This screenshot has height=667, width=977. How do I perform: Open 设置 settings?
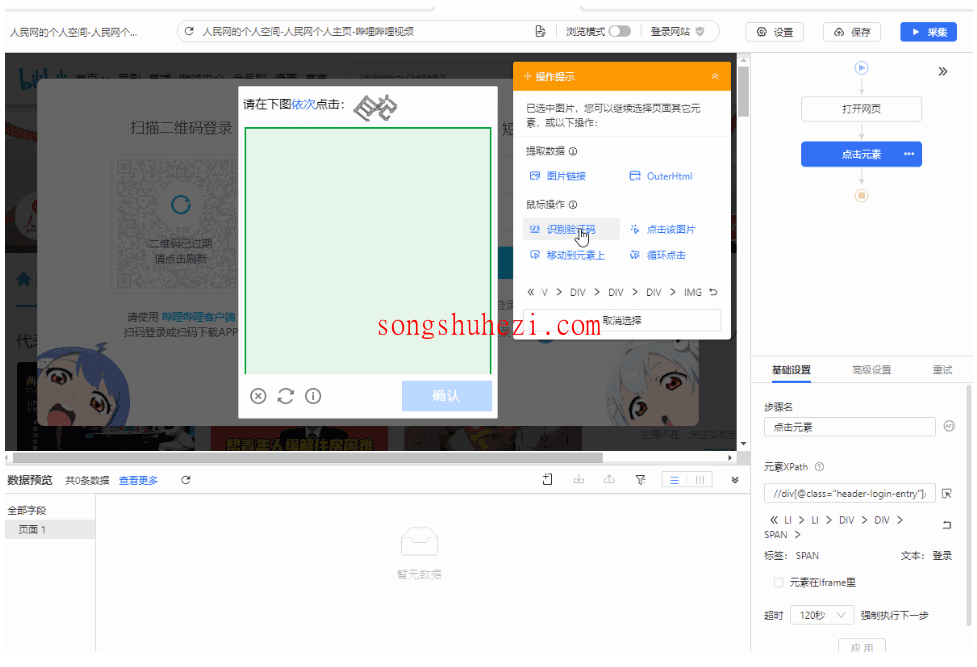(x=774, y=32)
